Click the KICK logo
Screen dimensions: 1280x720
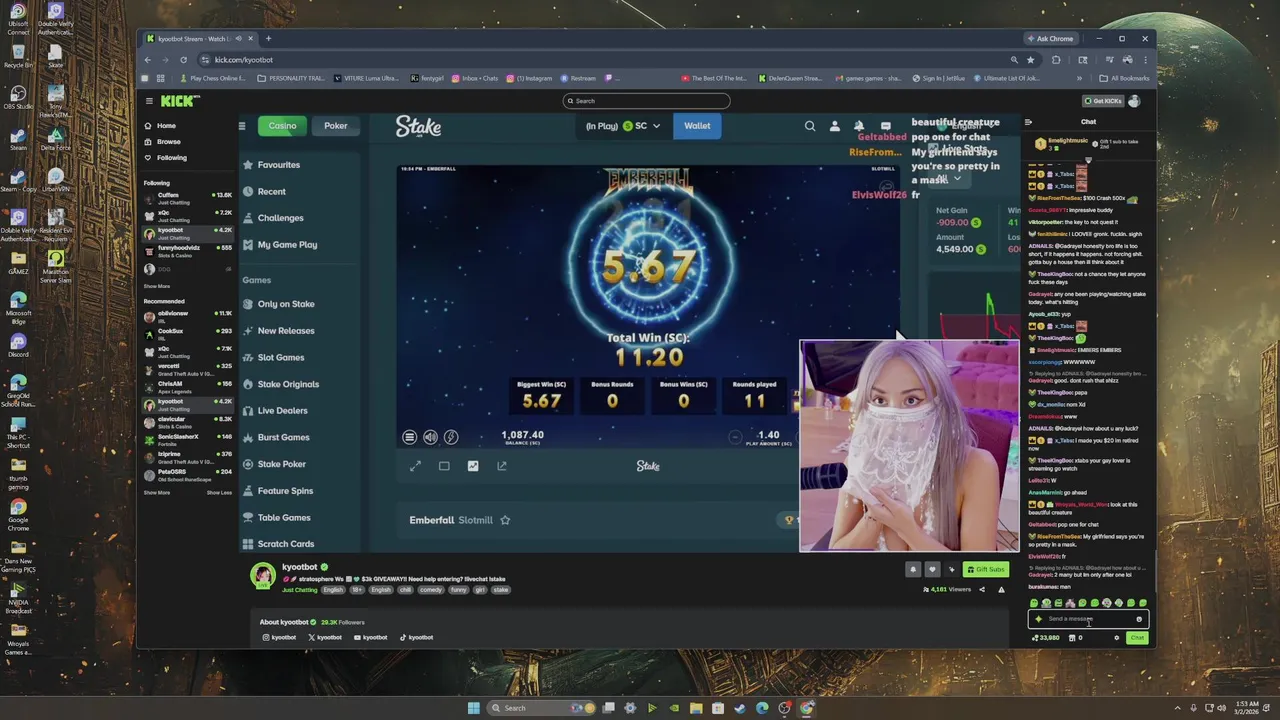pyautogui.click(x=181, y=101)
